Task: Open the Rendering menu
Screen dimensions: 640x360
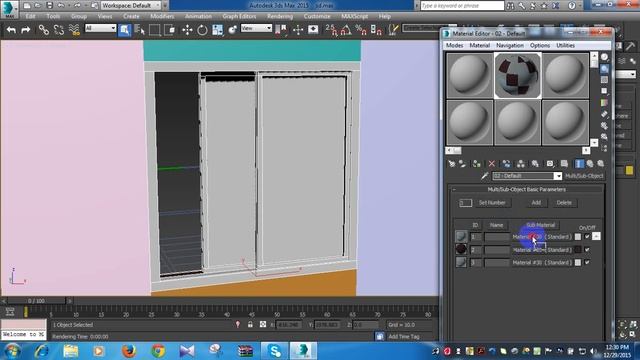Action: pos(280,16)
